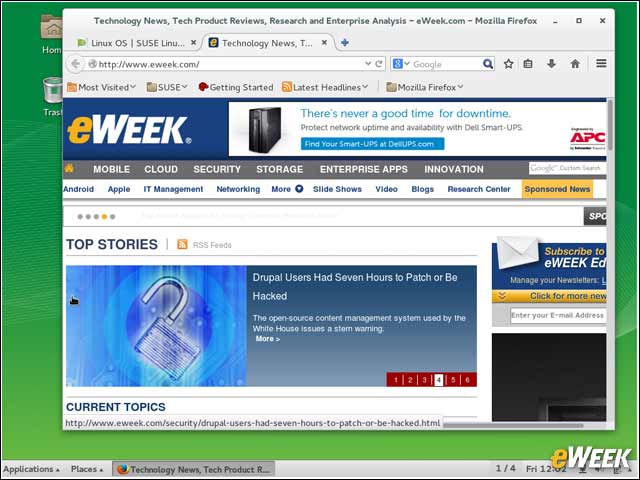The height and width of the screenshot is (480, 640).
Task: Open the STORAGE nav section
Action: (280, 169)
